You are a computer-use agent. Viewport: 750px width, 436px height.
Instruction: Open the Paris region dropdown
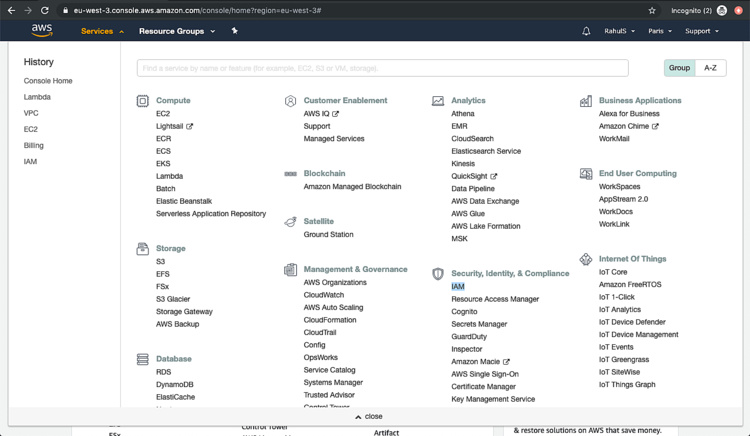tap(660, 31)
